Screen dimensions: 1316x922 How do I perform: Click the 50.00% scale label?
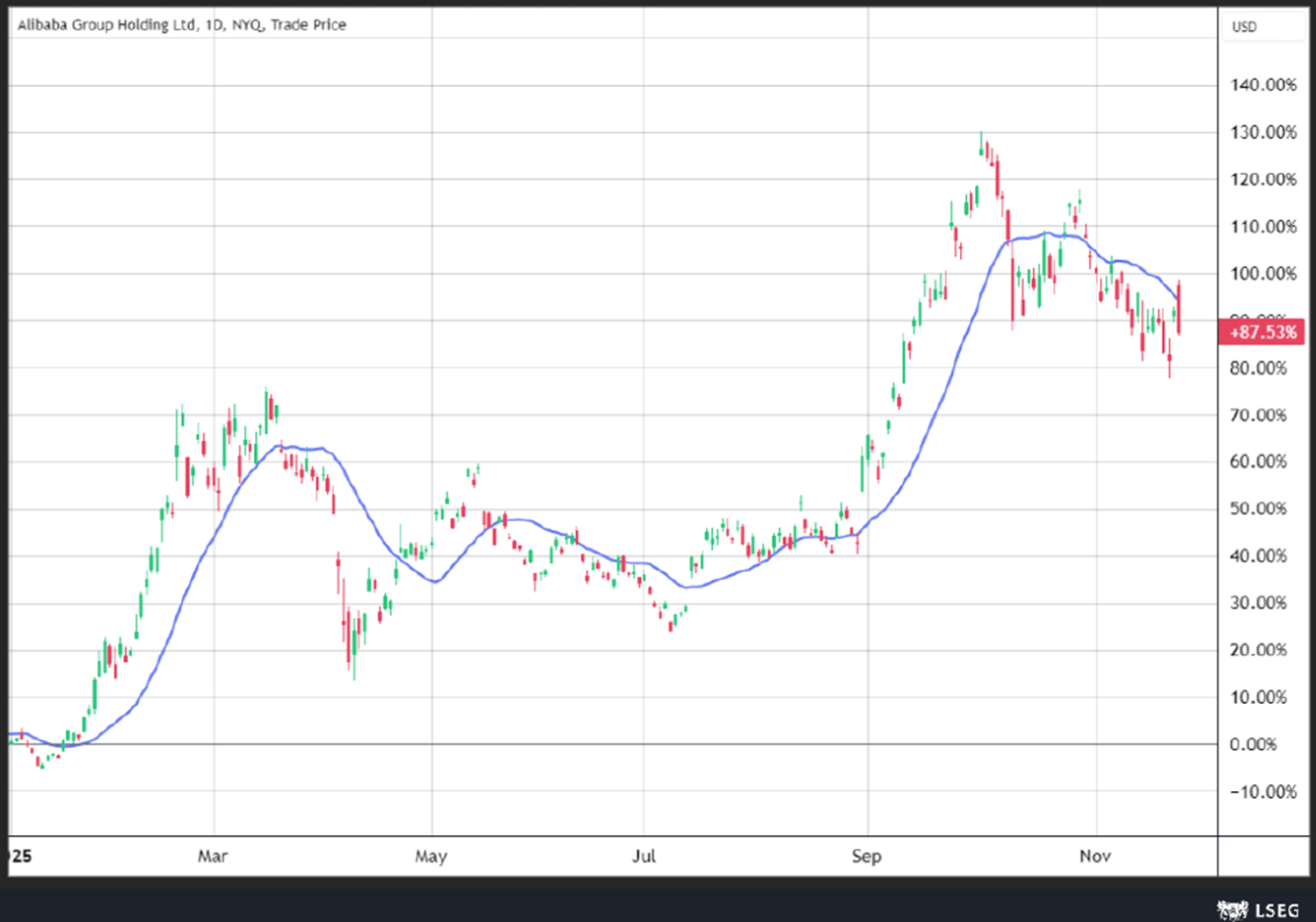pyautogui.click(x=1259, y=509)
